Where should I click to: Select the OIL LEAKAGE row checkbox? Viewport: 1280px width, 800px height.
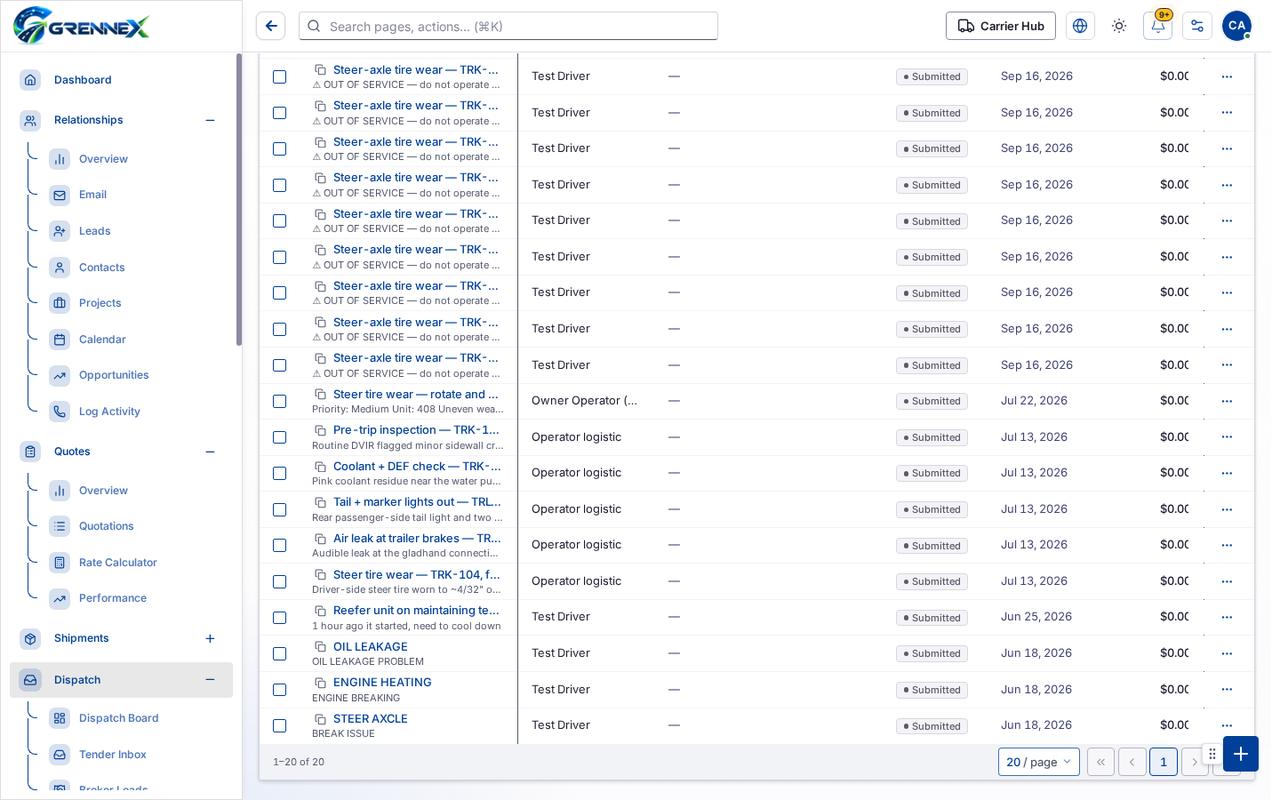tap(280, 654)
